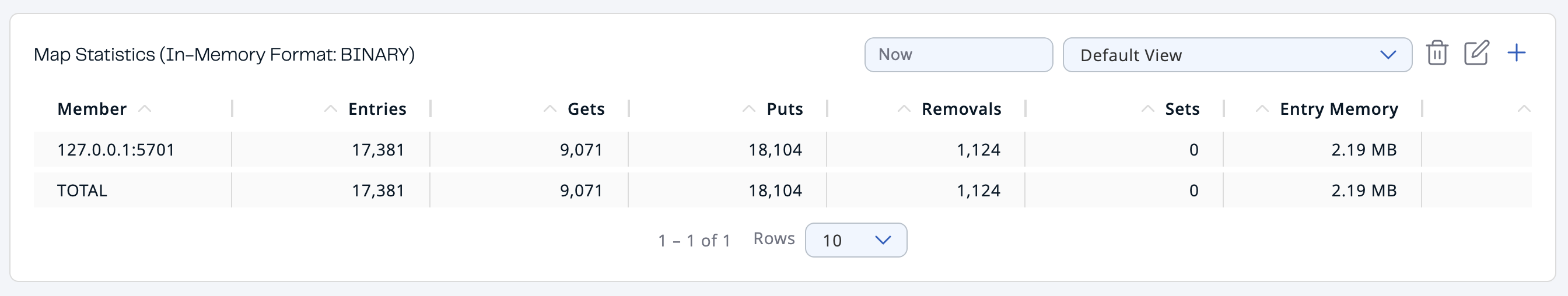1568x296 pixels.
Task: Click the Puts column header text
Action: [x=785, y=109]
